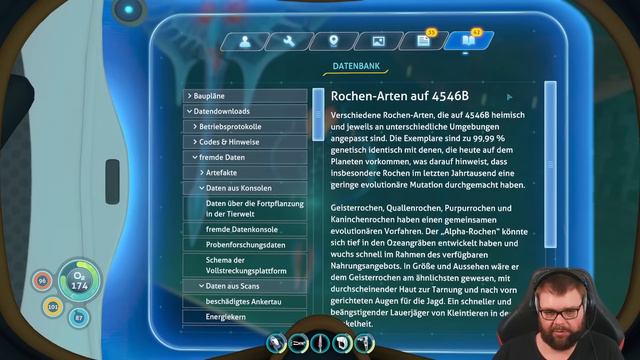Select the knife quick slot
Screen dimensions: 640x360
(320, 344)
